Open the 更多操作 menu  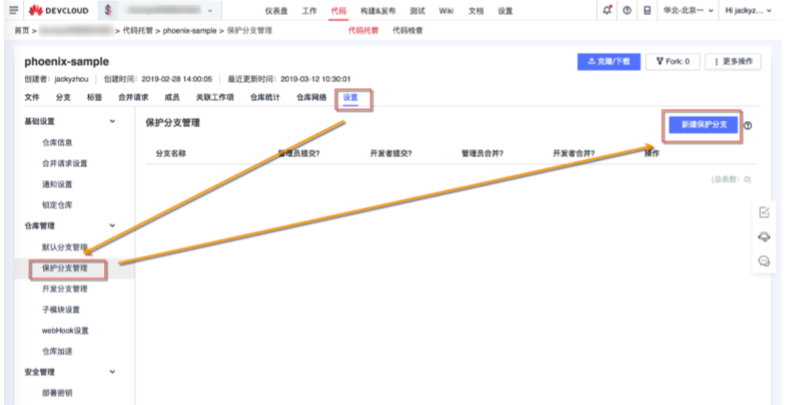tap(733, 61)
